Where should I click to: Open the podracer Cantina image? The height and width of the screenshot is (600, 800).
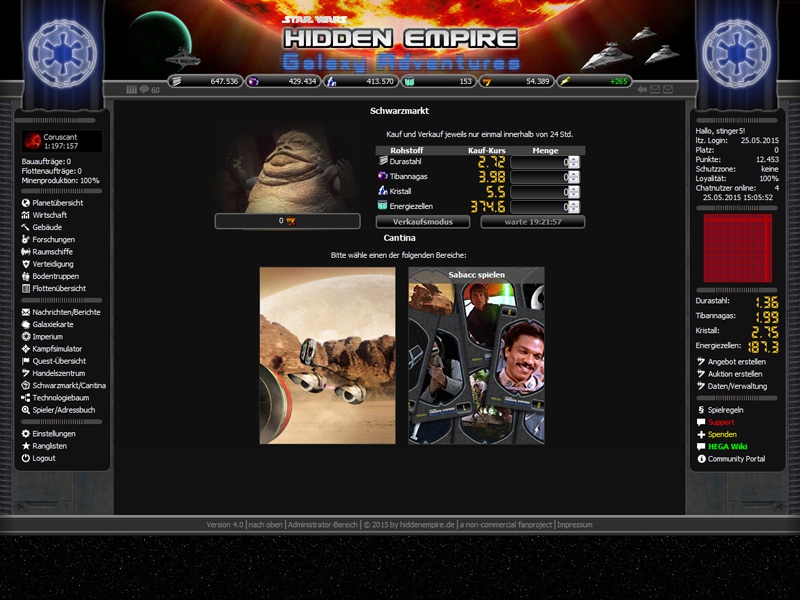[328, 356]
